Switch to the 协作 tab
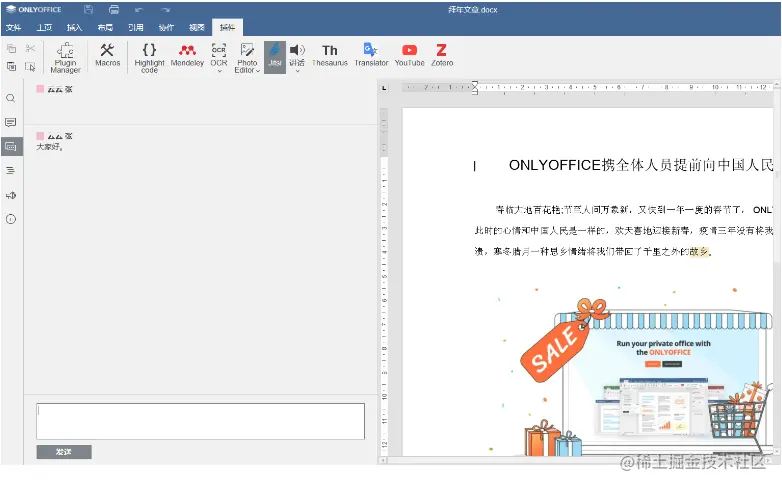 click(166, 27)
